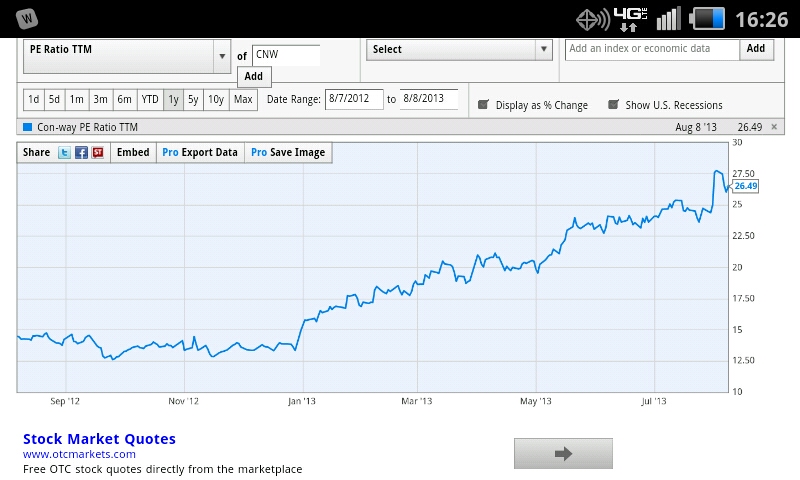Click the Jan '13 axis label
Image resolution: width=800 pixels, height=480 pixels.
coord(302,401)
